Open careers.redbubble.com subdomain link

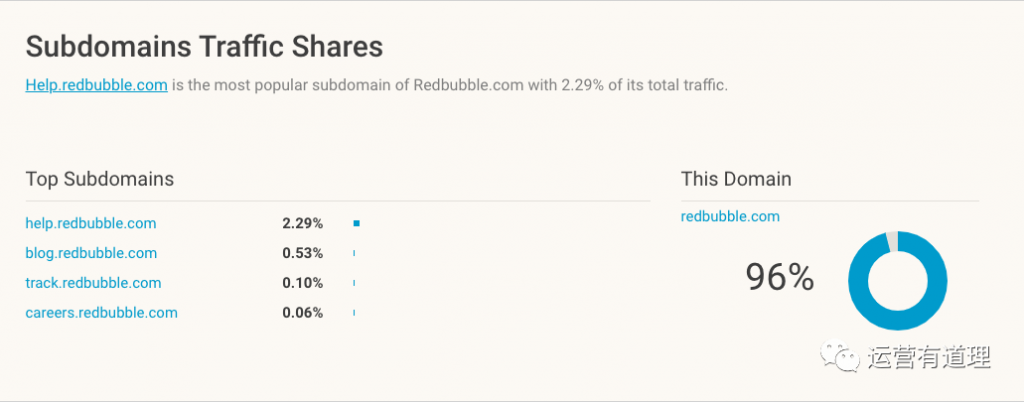click(x=101, y=313)
